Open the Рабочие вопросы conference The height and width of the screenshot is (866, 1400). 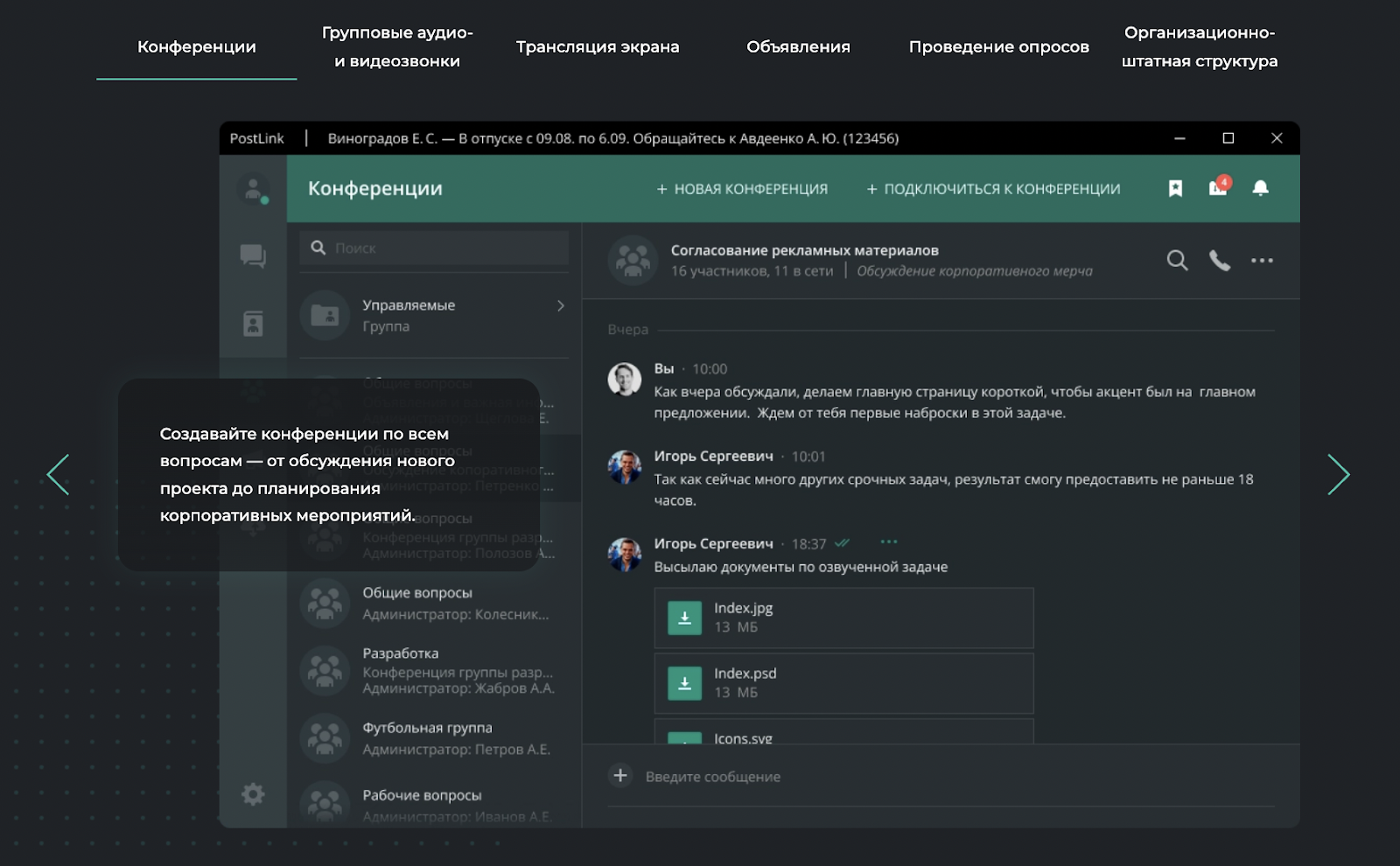coord(434,804)
